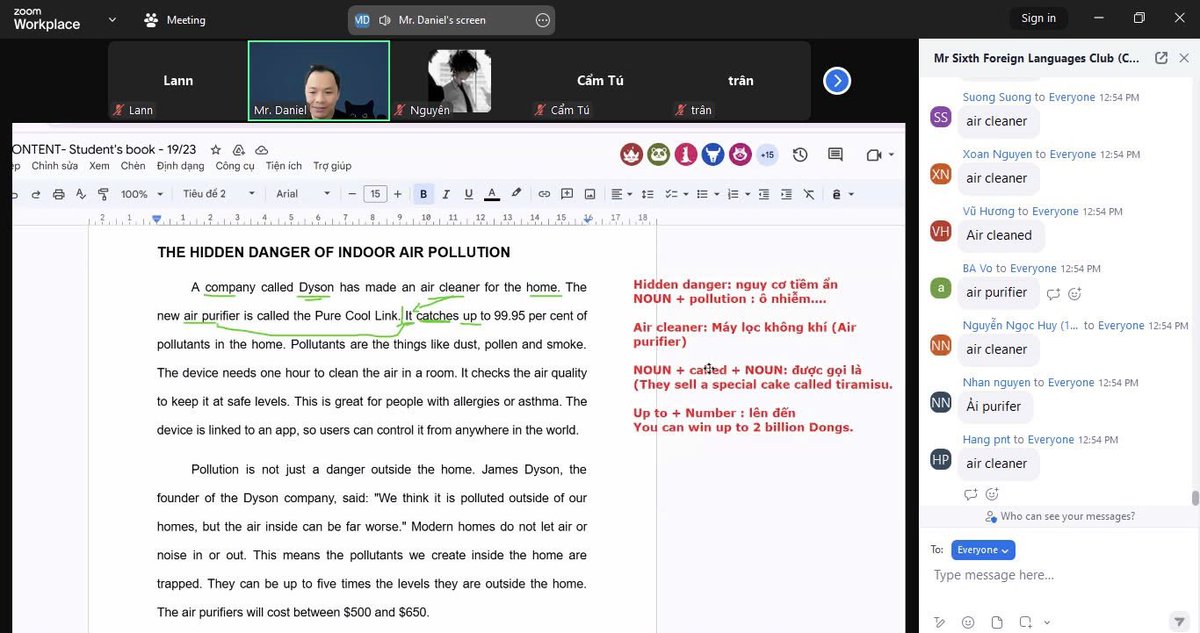The height and width of the screenshot is (633, 1200).
Task: Open the Chèn menu
Action: pyautogui.click(x=133, y=166)
